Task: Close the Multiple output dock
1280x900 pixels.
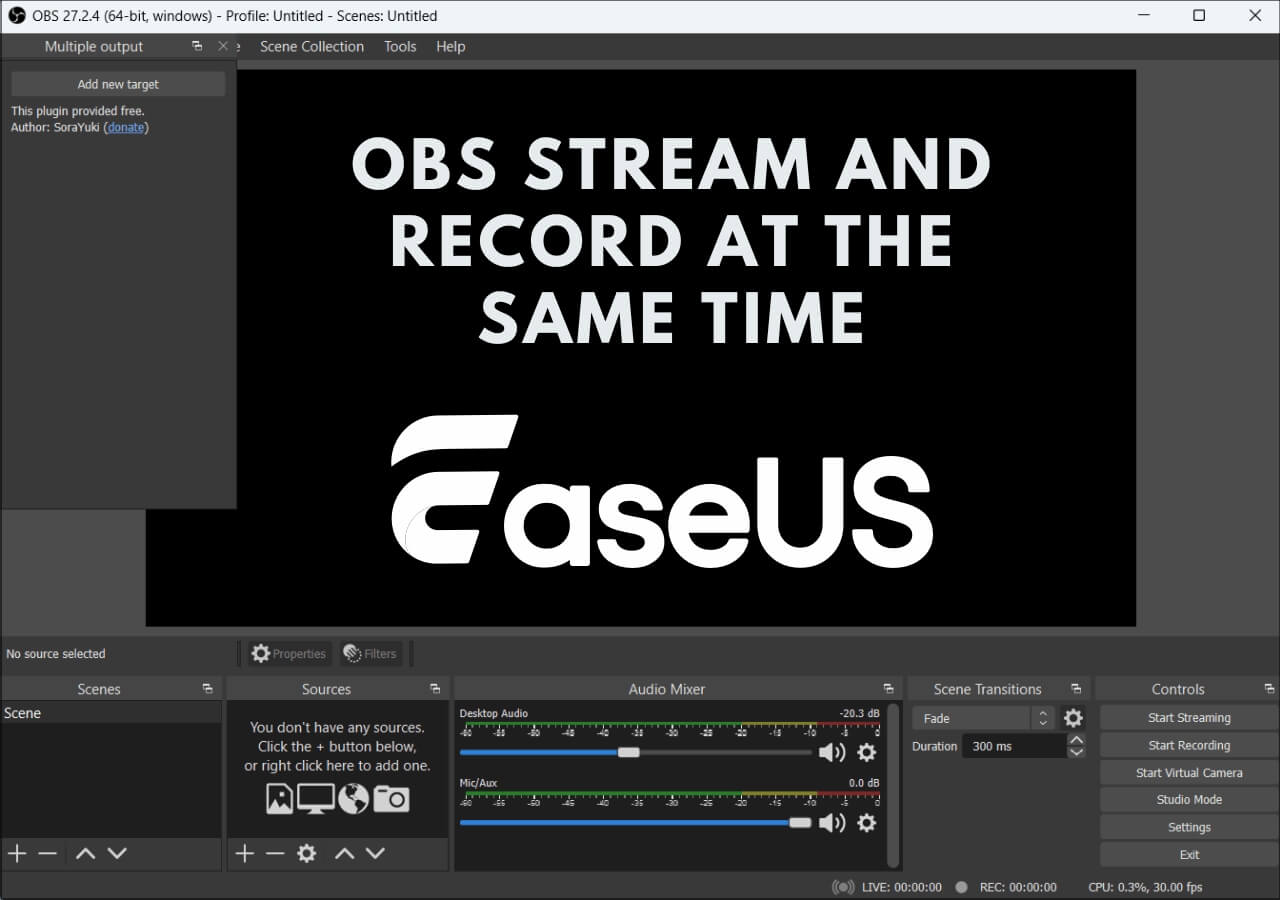Action: point(223,46)
